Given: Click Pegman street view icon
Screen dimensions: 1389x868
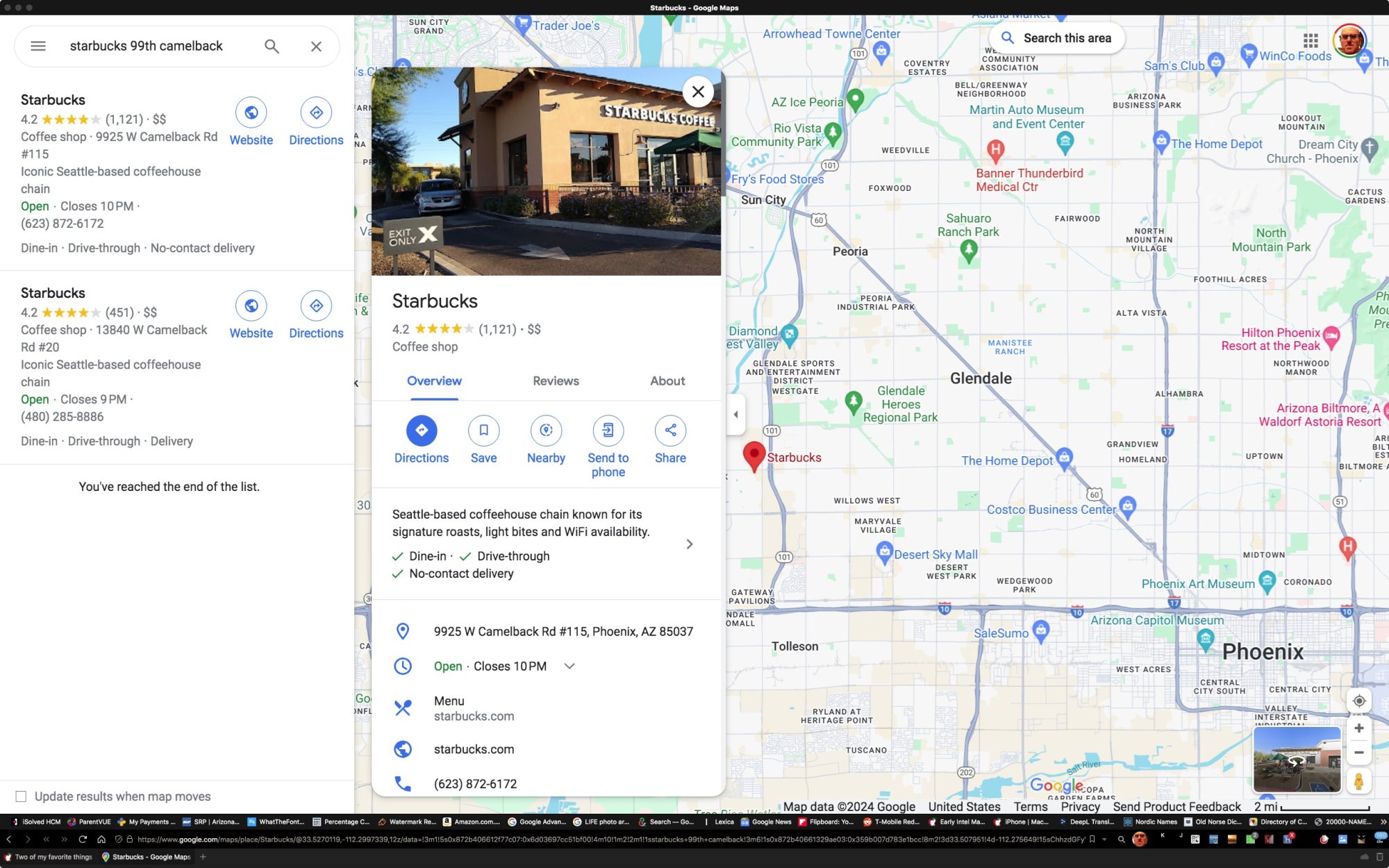Looking at the screenshot, I should tap(1359, 781).
